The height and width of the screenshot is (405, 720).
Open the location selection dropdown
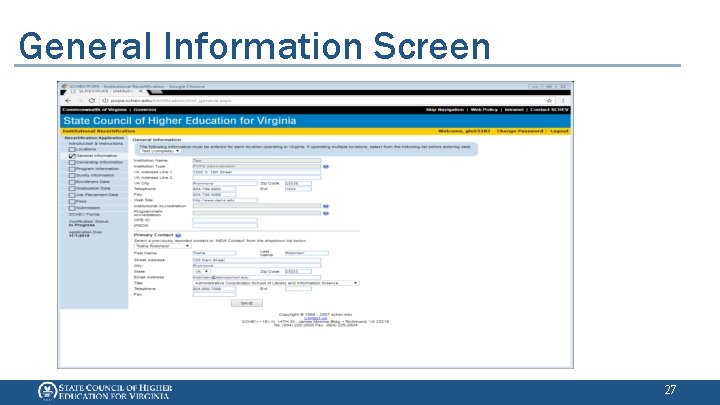(x=160, y=151)
